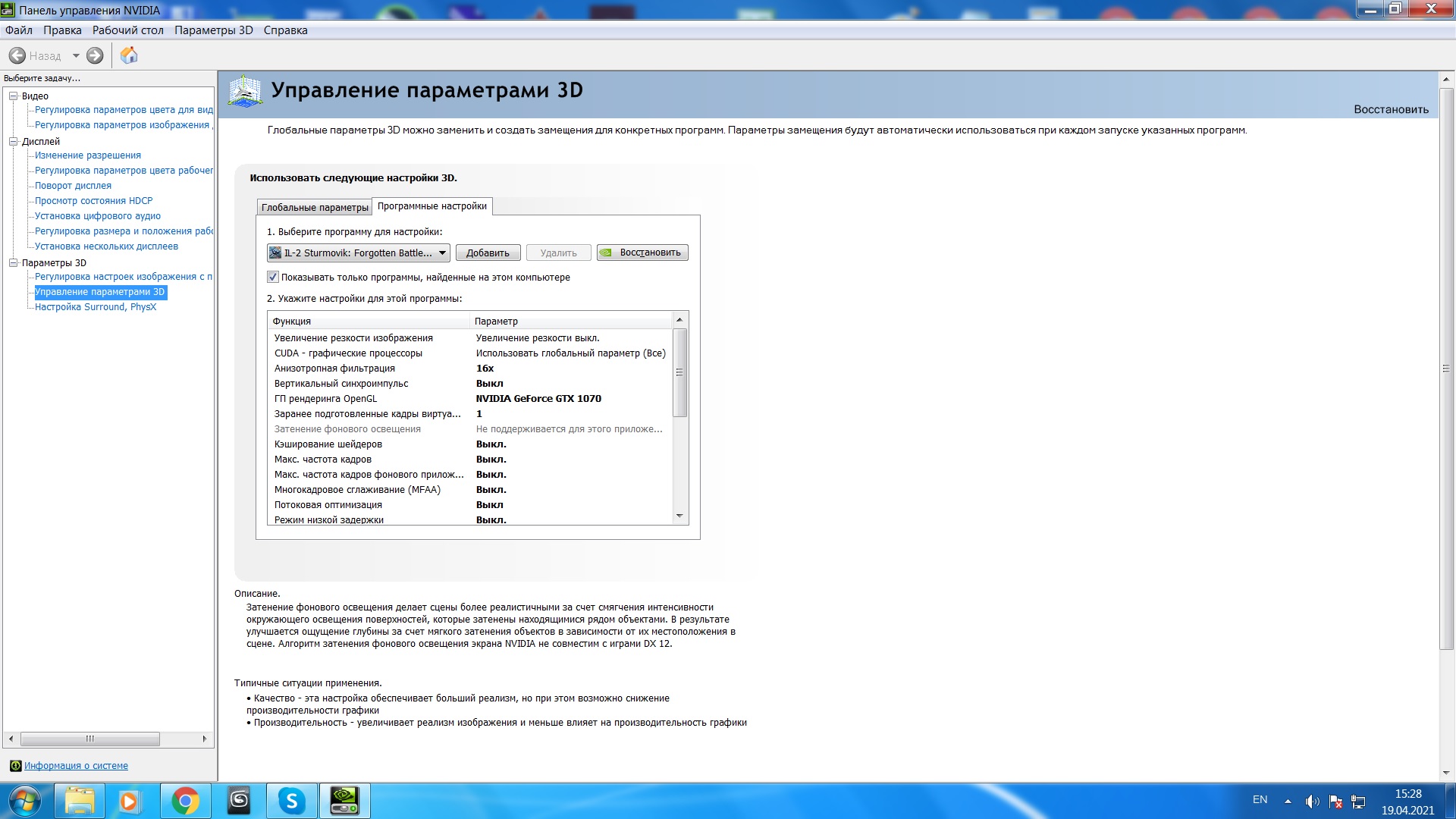The height and width of the screenshot is (819, 1456).
Task: Open the Файл menu
Action: [x=19, y=30]
